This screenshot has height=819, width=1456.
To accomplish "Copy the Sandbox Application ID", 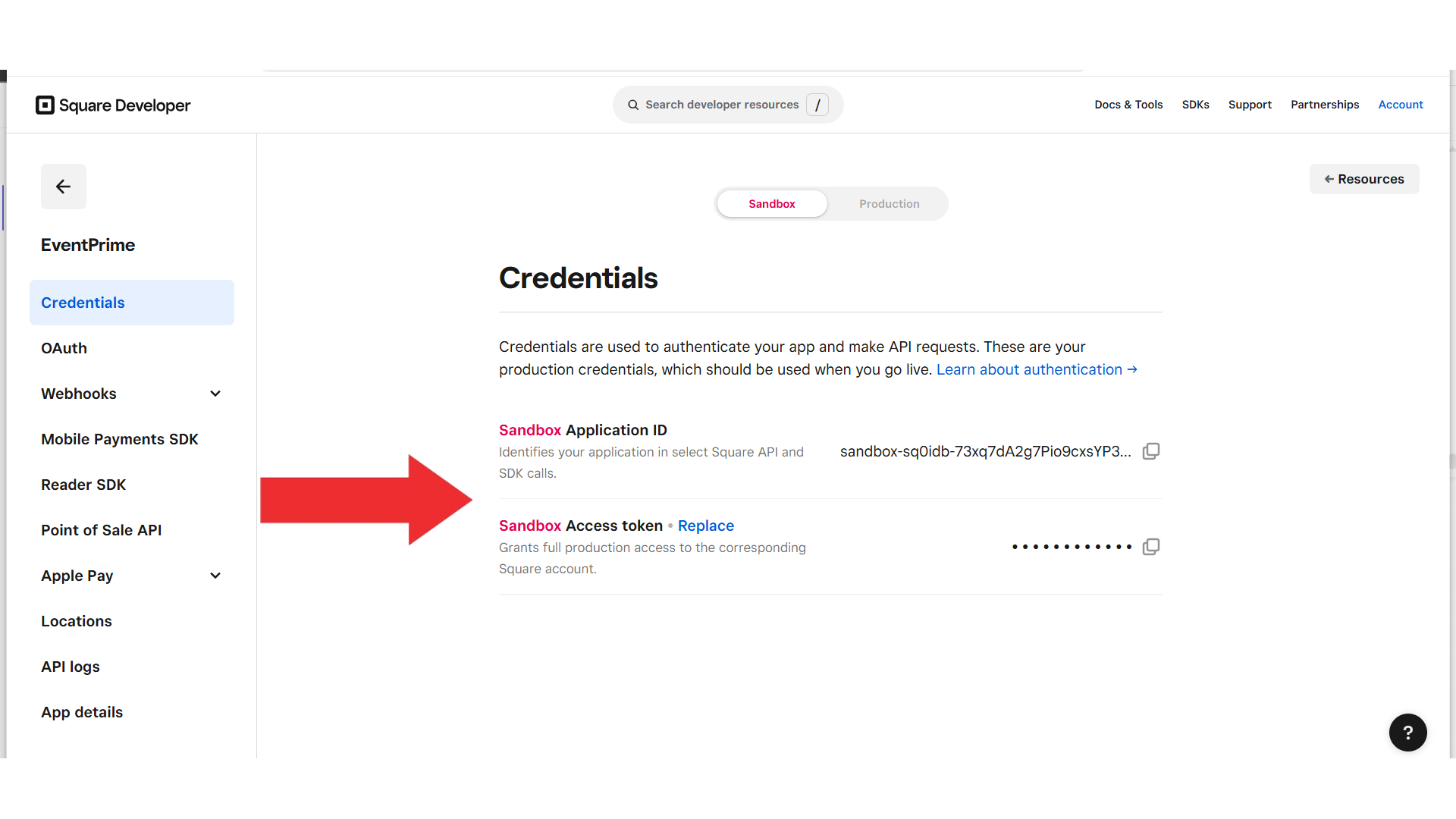I will 1151,451.
